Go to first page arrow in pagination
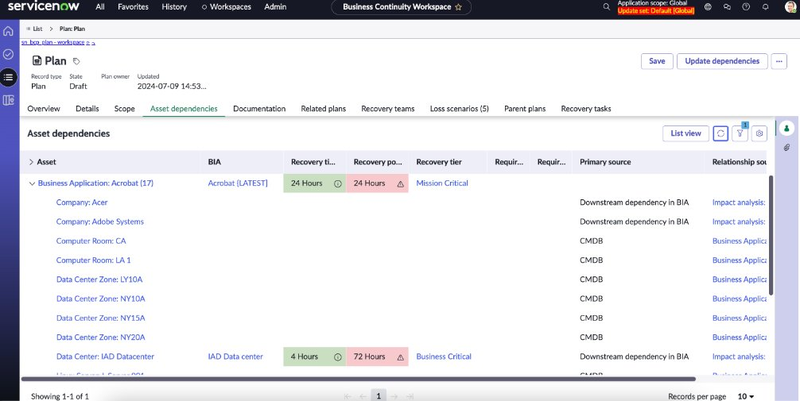800x401 pixels. (x=347, y=396)
